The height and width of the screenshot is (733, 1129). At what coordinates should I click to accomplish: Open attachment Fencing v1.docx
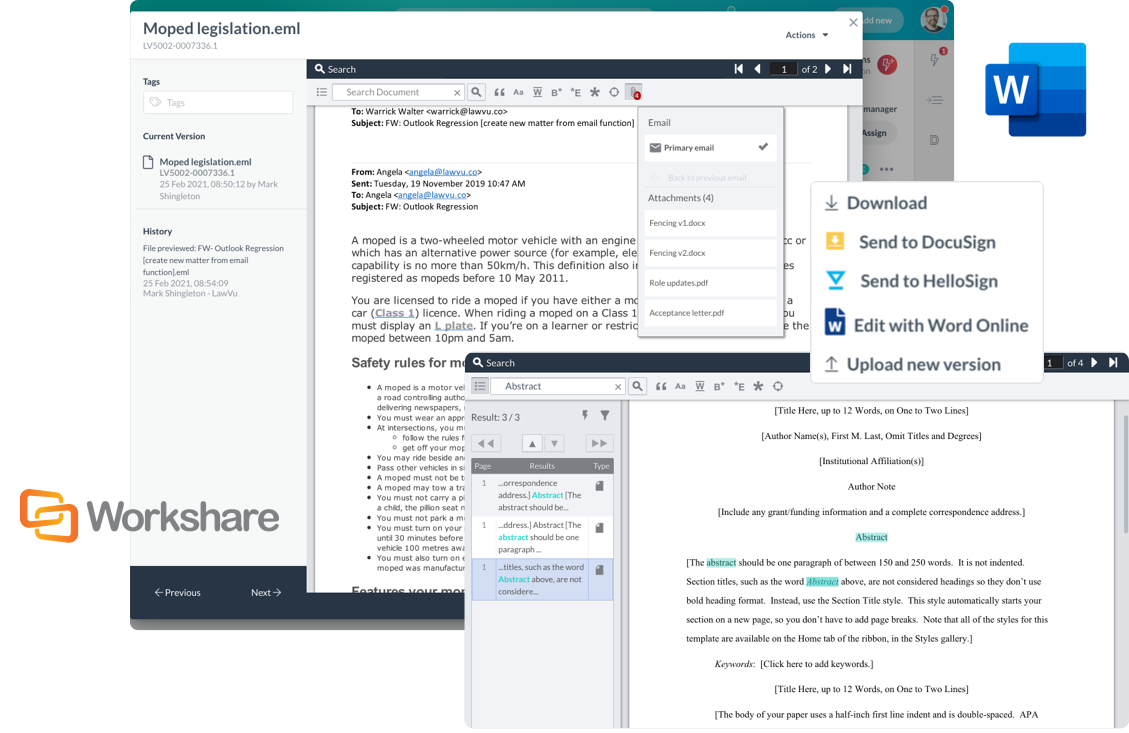(x=709, y=223)
